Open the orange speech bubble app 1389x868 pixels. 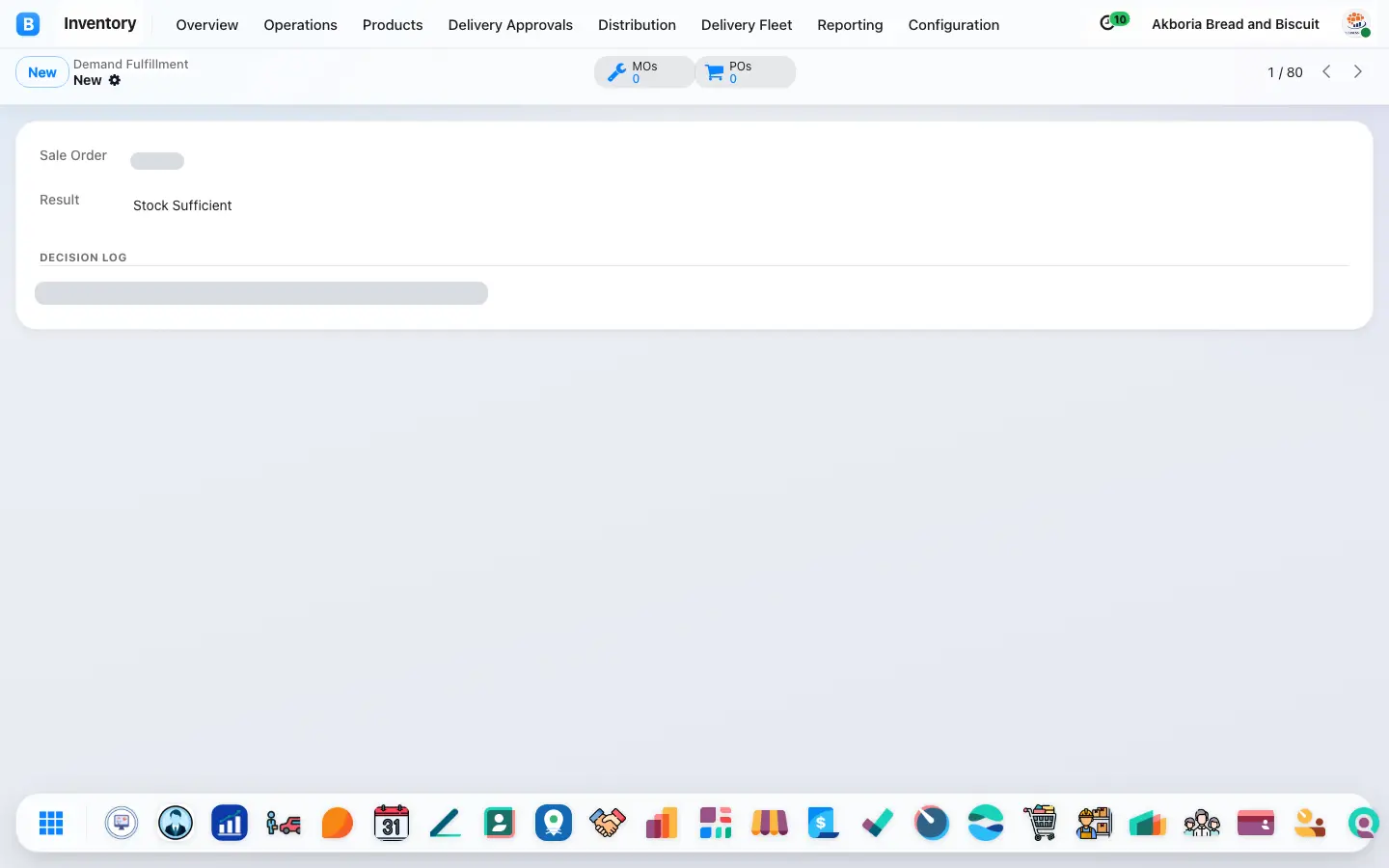pos(338,823)
